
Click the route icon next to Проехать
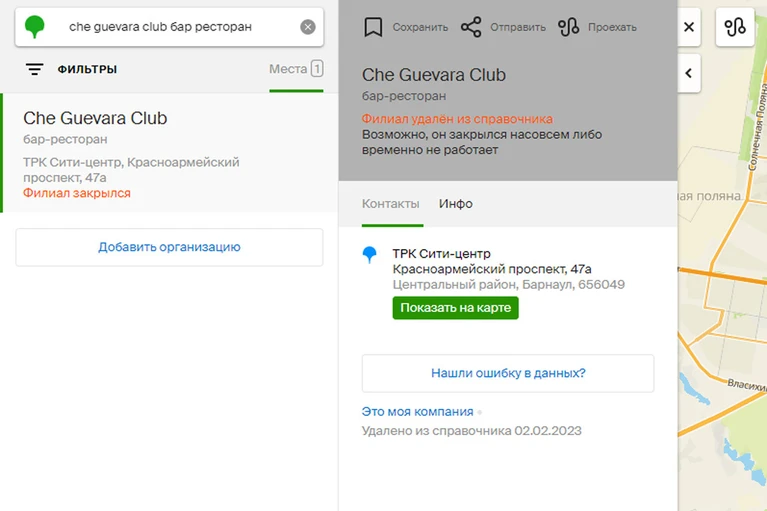coord(568,27)
